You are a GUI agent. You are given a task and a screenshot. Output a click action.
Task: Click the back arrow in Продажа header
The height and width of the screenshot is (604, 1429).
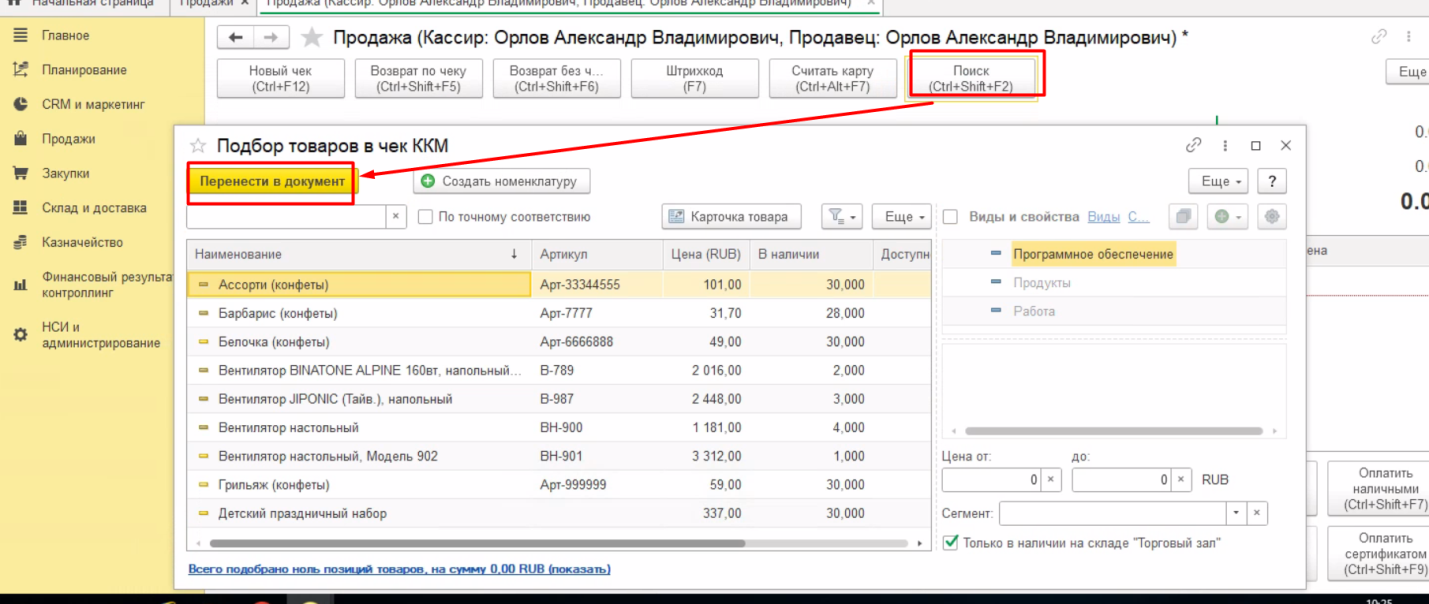click(236, 38)
